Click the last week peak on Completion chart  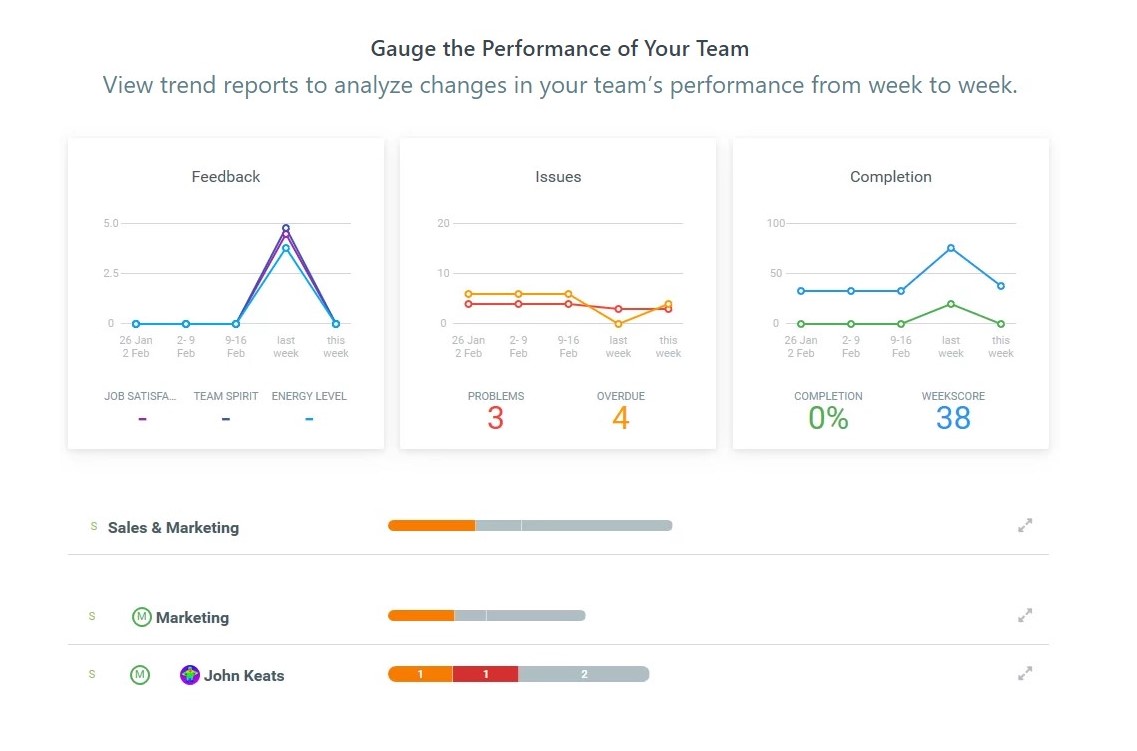click(950, 247)
